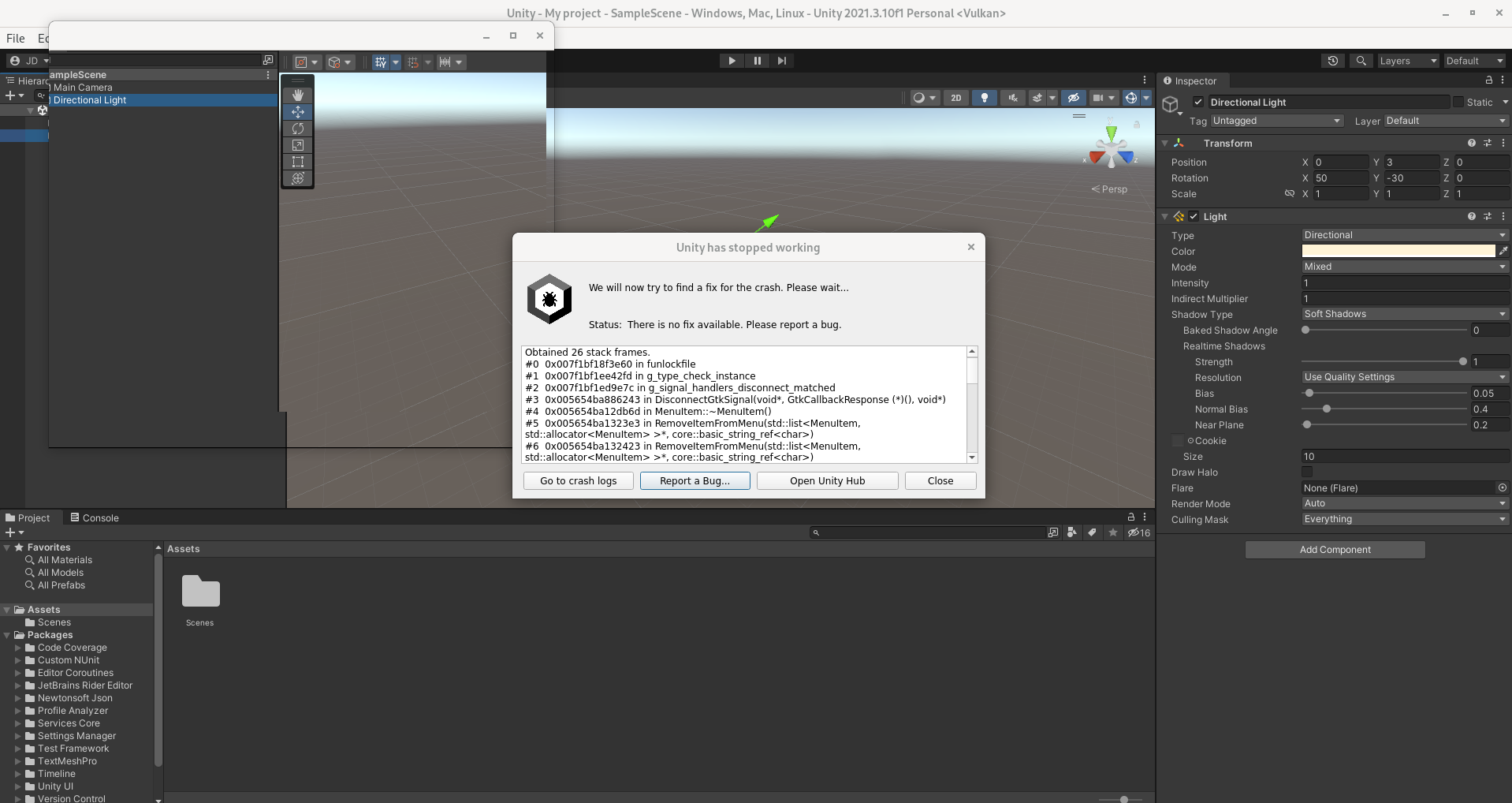Viewport: 1512px width, 803px height.
Task: Select the Hand view tool
Action: coord(298,95)
